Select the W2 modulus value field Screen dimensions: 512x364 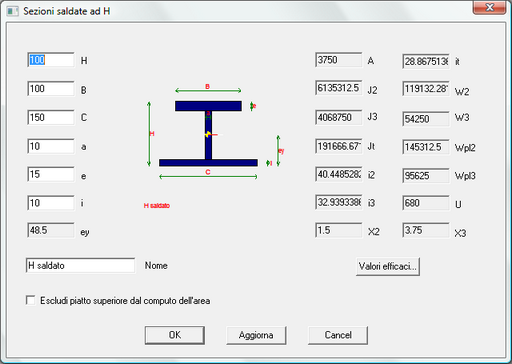tap(426, 89)
